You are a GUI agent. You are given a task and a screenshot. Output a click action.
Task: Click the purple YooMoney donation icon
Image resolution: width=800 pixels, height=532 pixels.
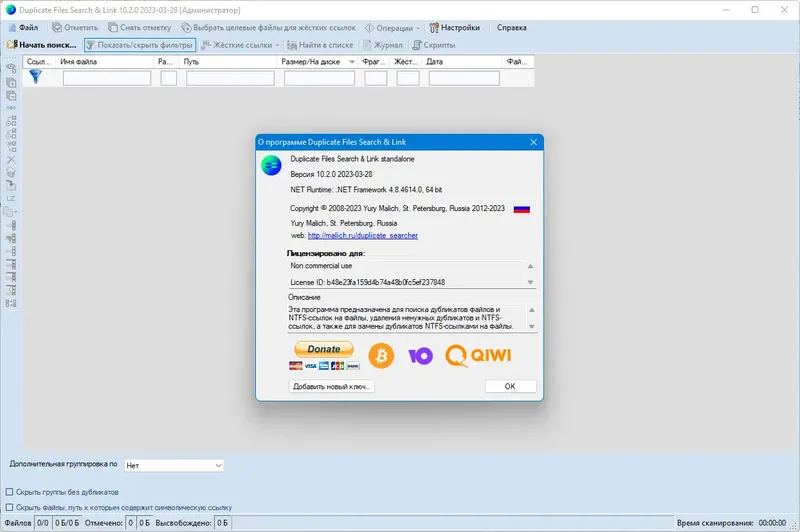click(420, 356)
